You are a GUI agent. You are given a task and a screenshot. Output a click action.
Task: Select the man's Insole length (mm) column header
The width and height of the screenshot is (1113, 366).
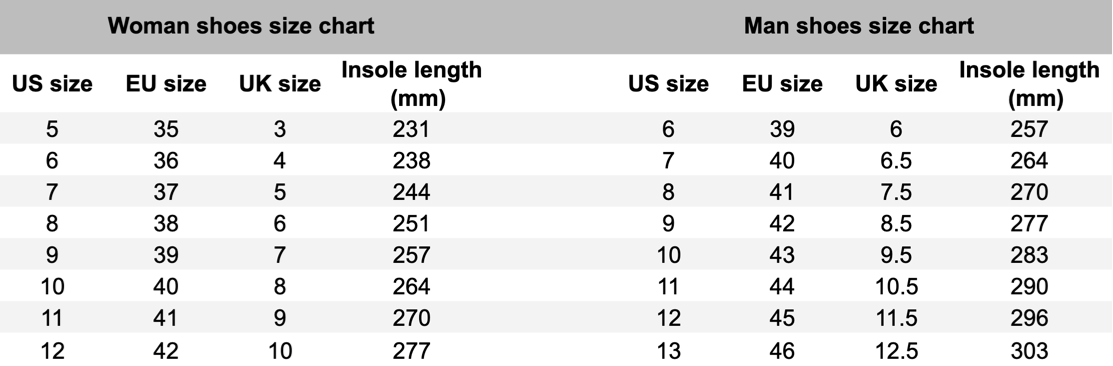[x=1029, y=84]
